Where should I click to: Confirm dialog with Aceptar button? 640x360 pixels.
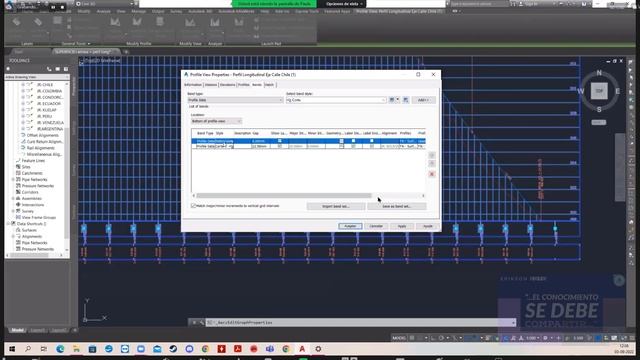[350, 226]
